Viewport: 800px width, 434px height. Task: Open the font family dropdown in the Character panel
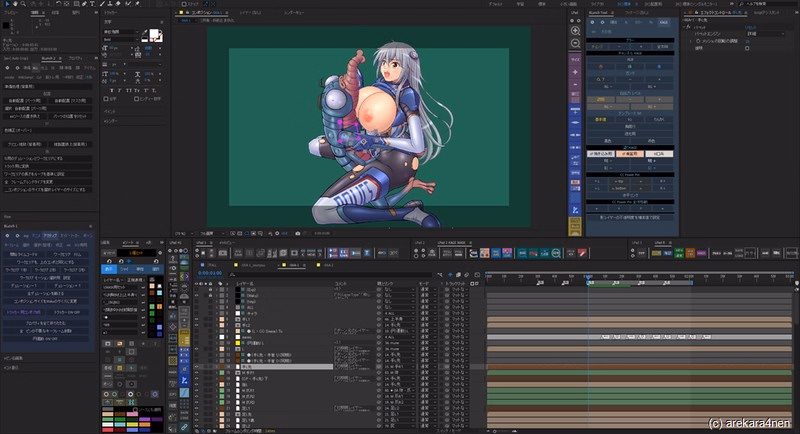point(121,31)
